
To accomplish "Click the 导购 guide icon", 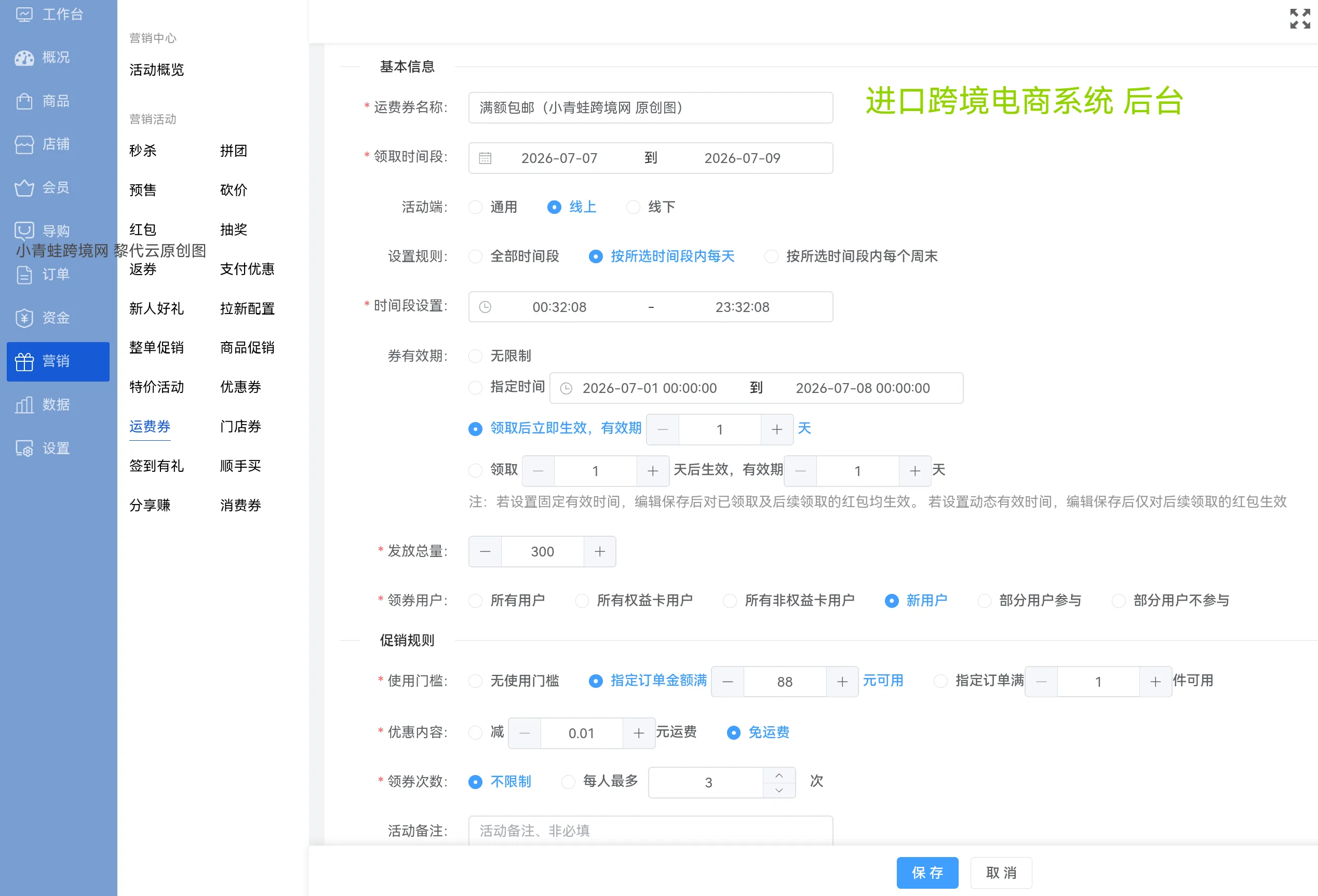I will click(24, 231).
